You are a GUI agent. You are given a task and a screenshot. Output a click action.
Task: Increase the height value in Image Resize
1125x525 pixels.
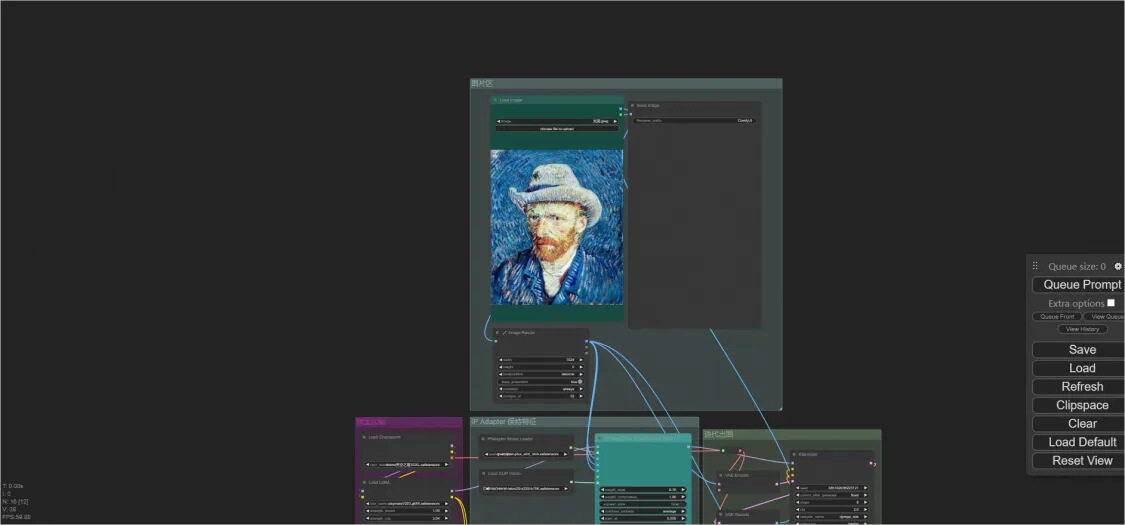pyautogui.click(x=581, y=367)
